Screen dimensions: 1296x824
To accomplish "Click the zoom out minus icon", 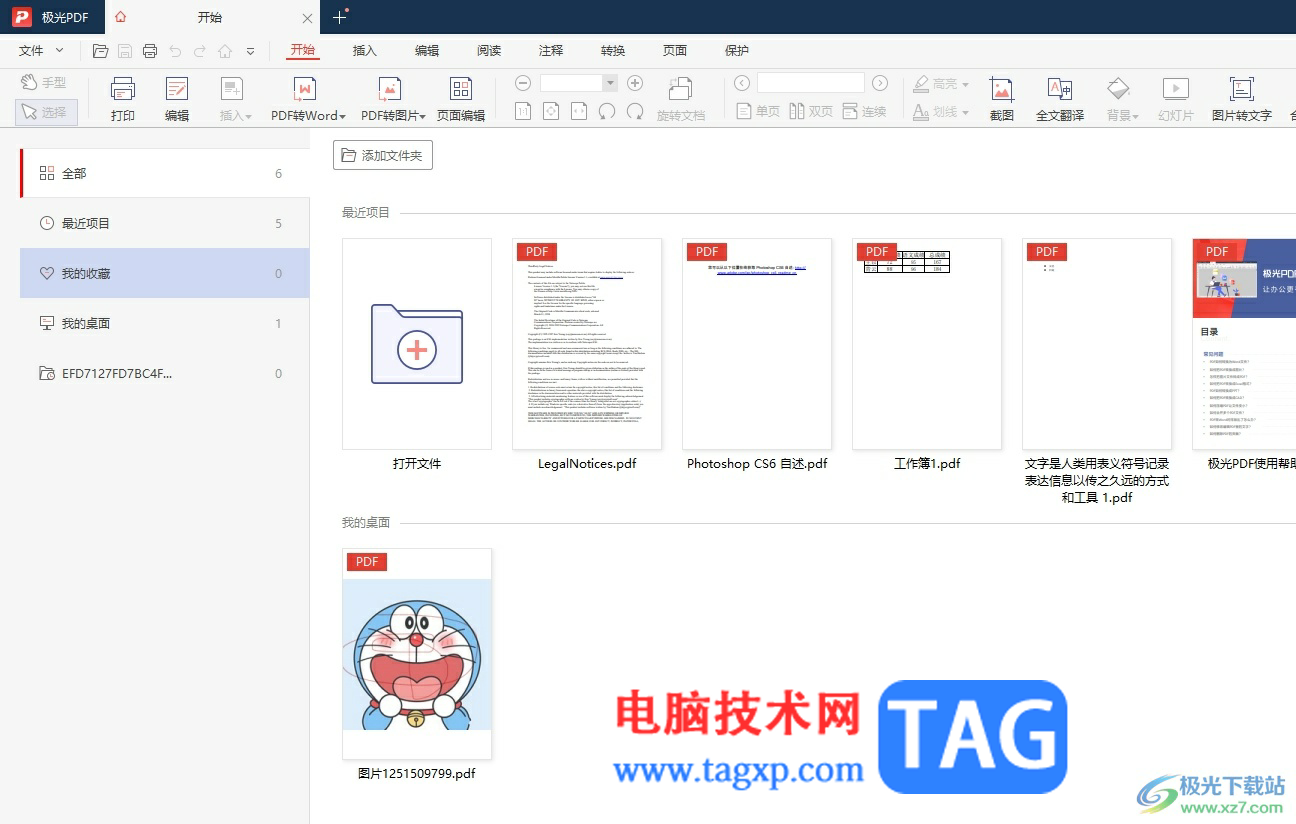I will 523,83.
